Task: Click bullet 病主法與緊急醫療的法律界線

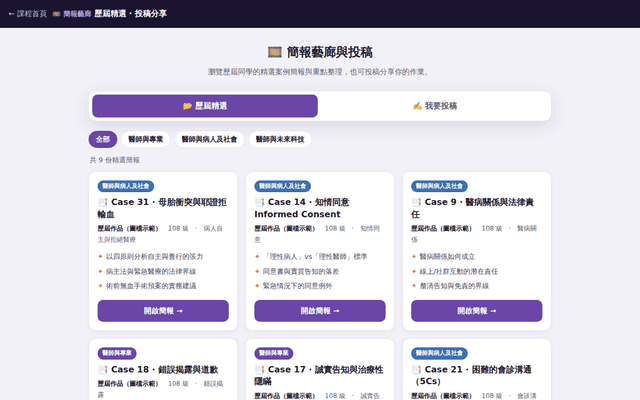Action: pyautogui.click(x=151, y=271)
